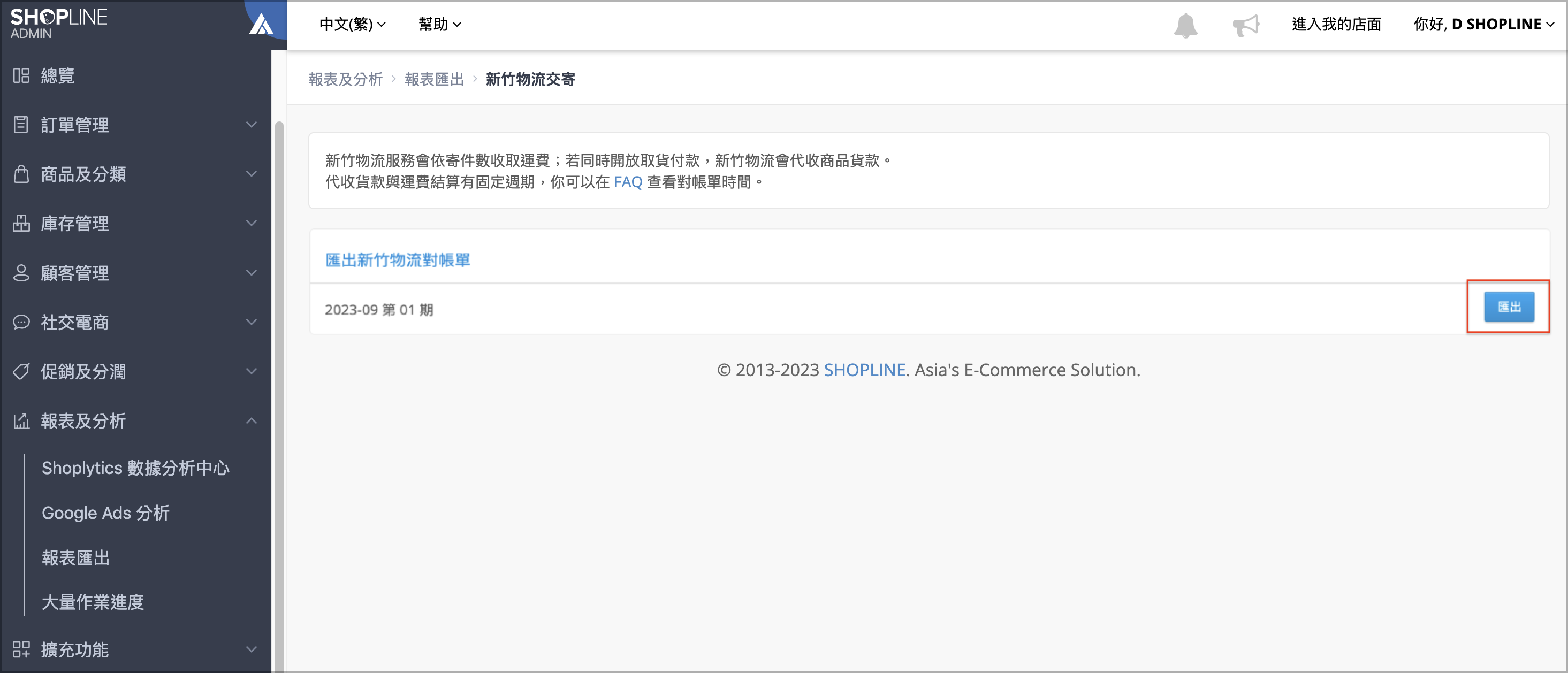Click the 庫存管理 inventory icon
The image size is (1568, 673).
point(21,223)
